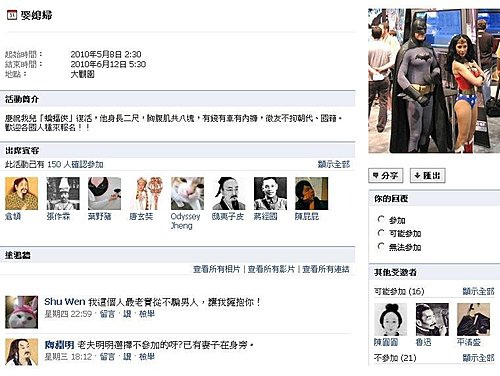This screenshot has width=500, height=376.
Task: Click the 匯出 export button
Action: [x=428, y=176]
